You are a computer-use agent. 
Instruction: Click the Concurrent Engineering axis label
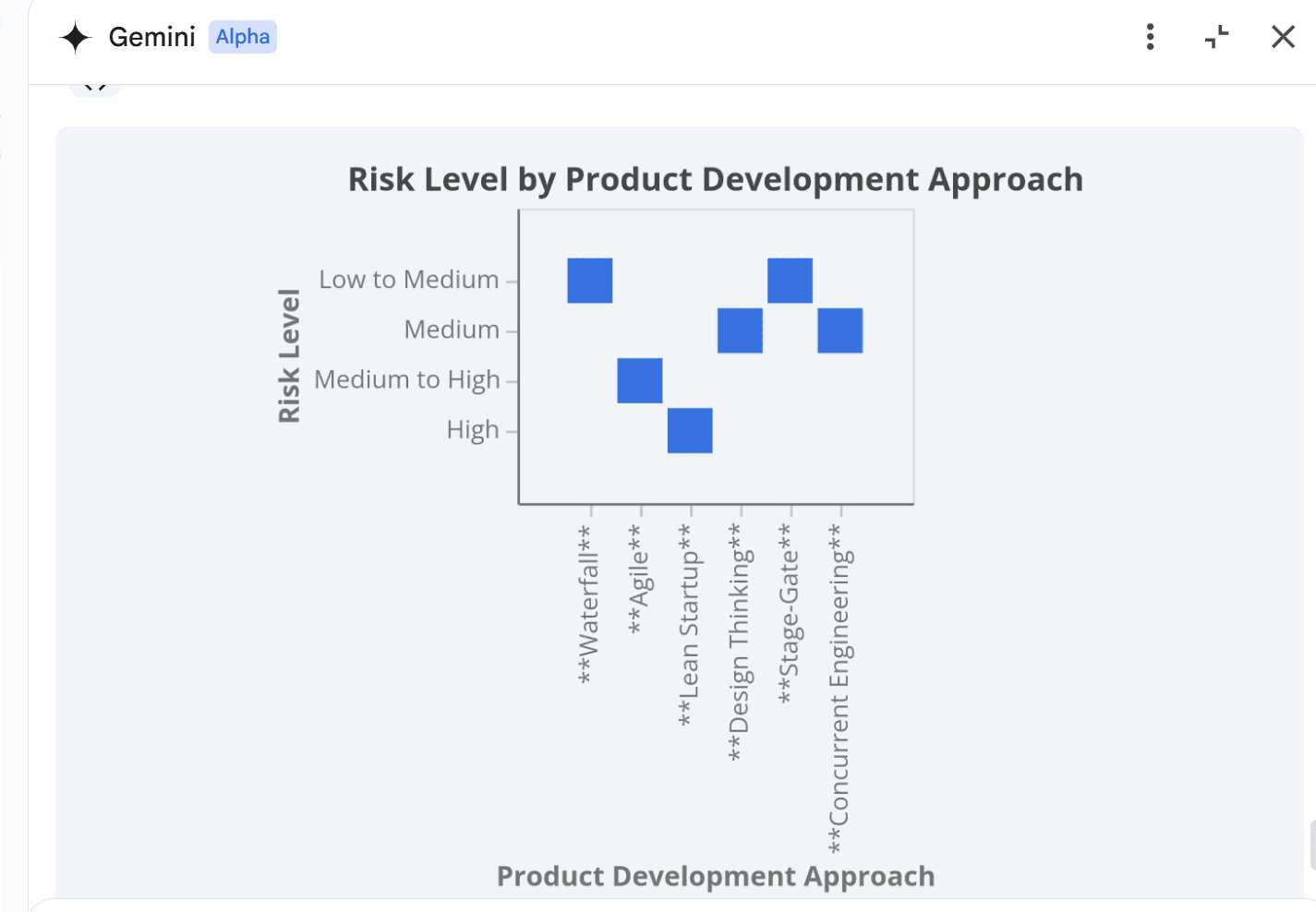click(x=839, y=689)
